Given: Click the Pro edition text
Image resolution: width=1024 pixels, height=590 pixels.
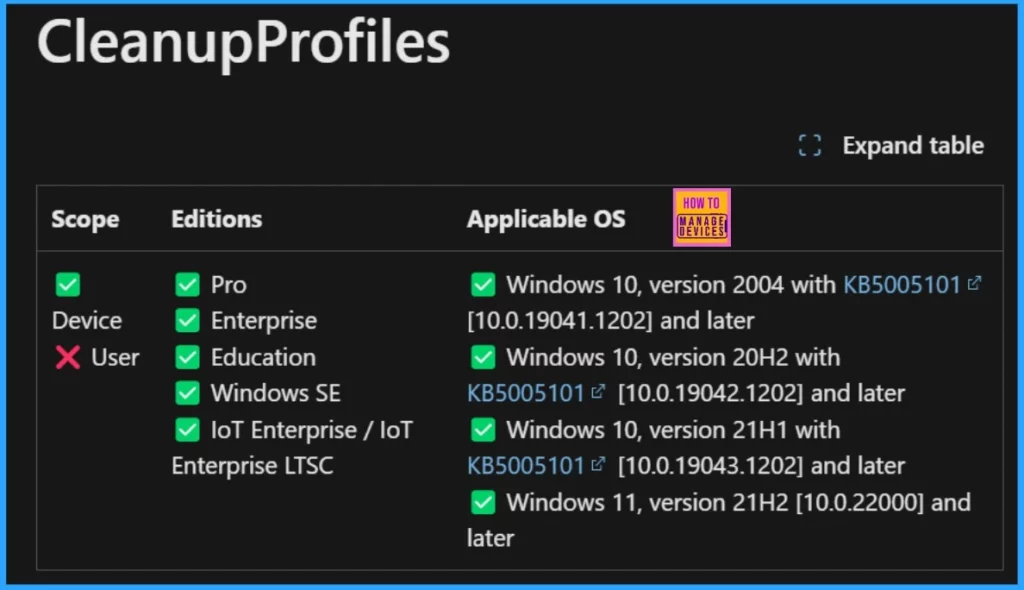Looking at the screenshot, I should pyautogui.click(x=229, y=285).
